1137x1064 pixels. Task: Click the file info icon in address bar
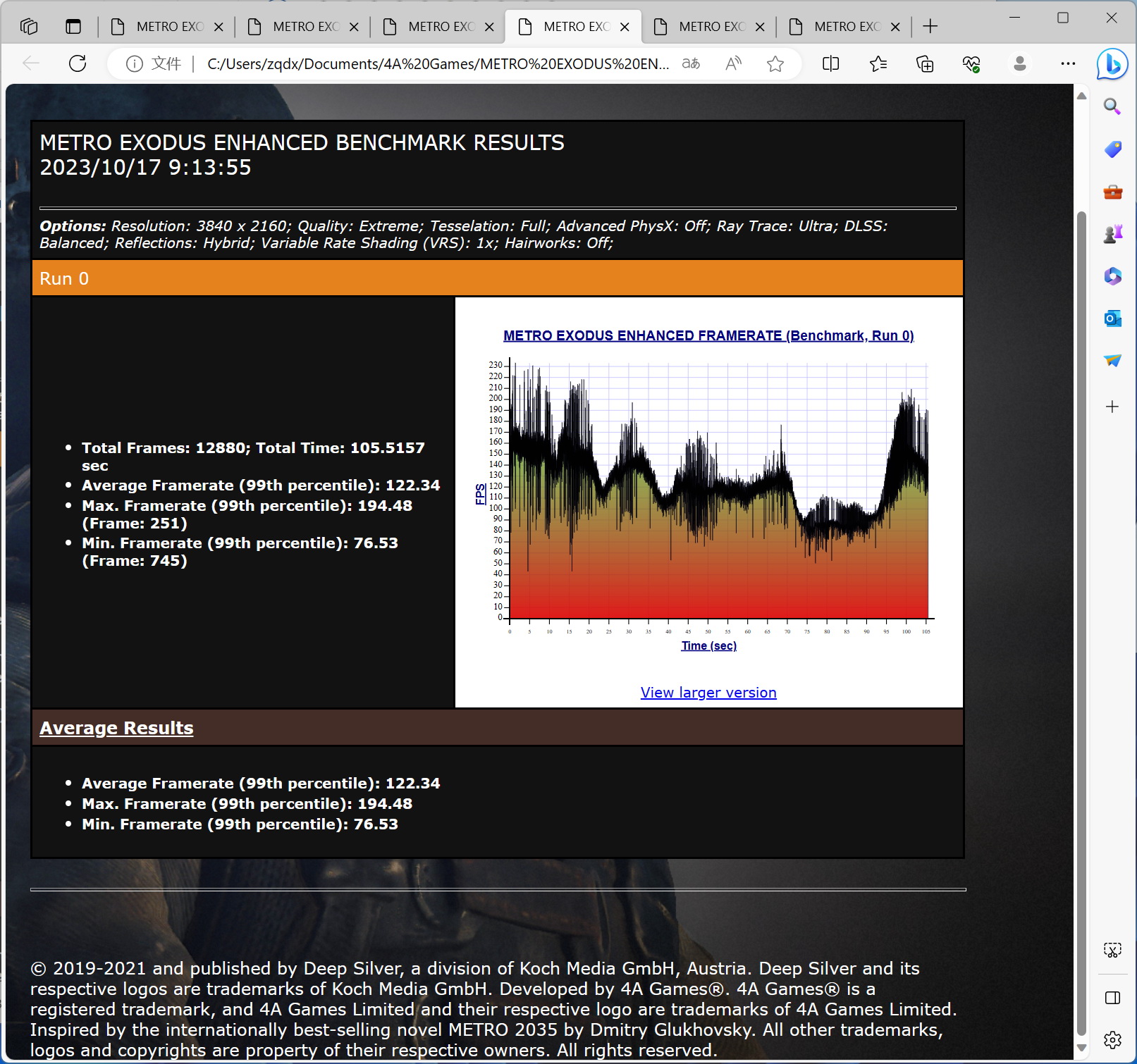pyautogui.click(x=134, y=64)
